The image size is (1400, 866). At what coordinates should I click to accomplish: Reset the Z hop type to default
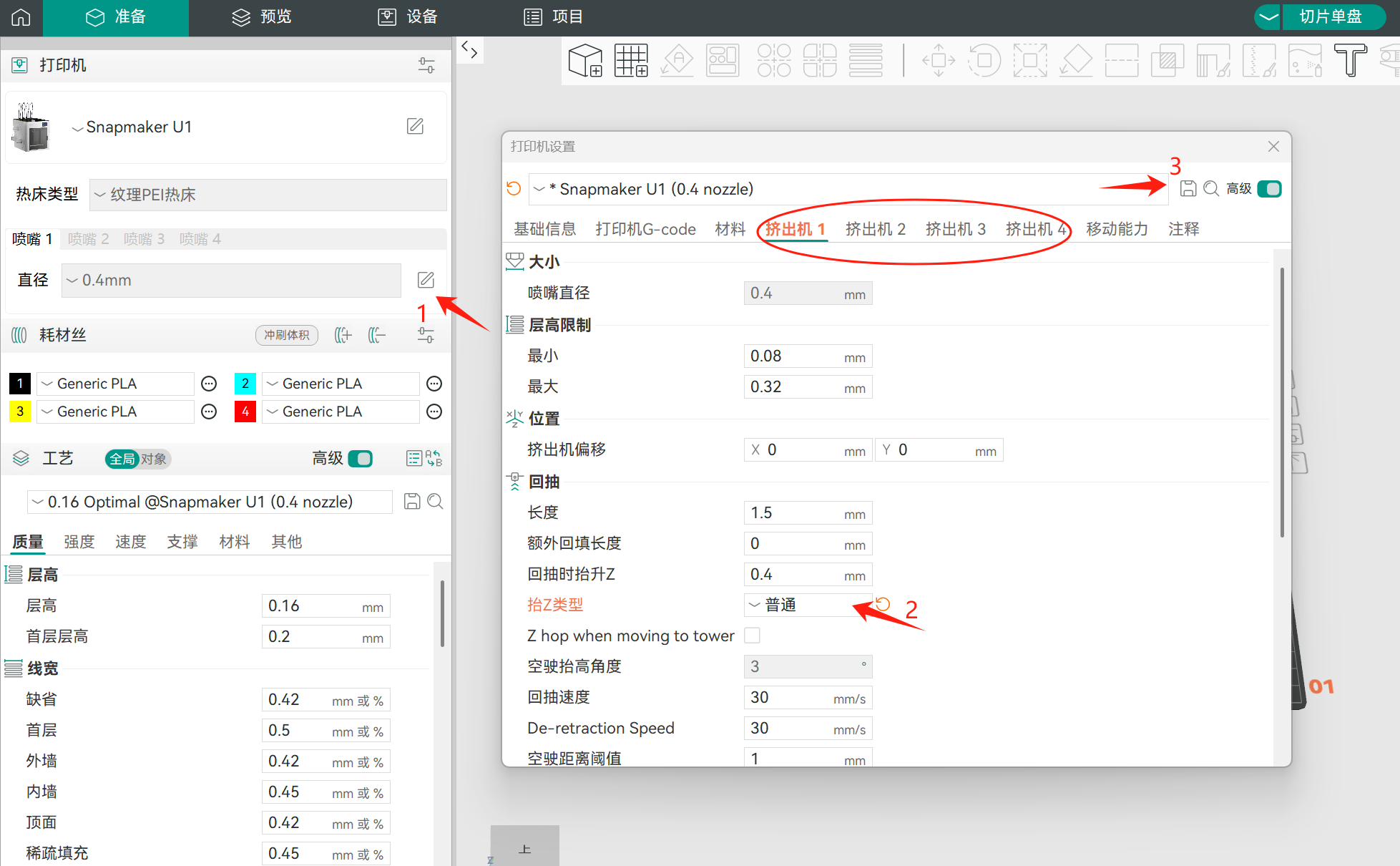(883, 604)
